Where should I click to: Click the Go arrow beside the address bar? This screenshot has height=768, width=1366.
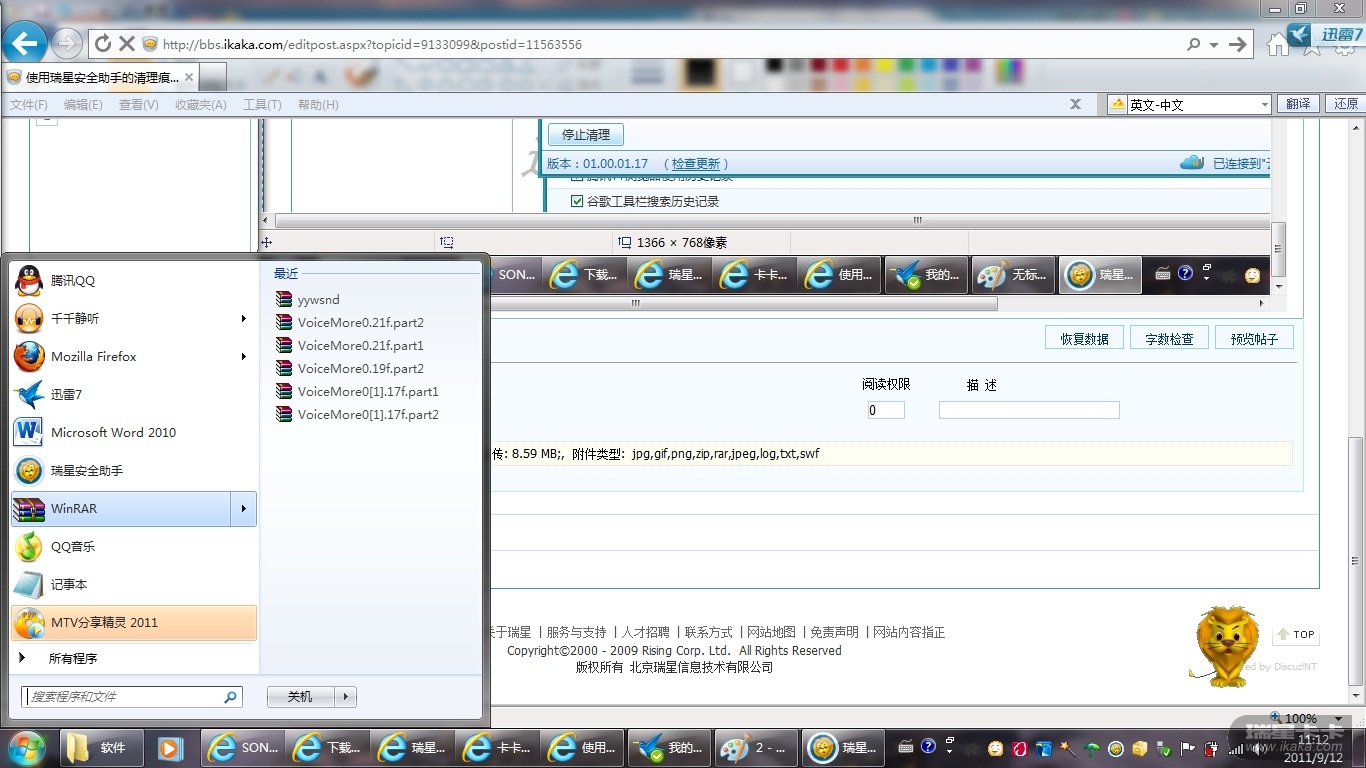click(x=1238, y=44)
